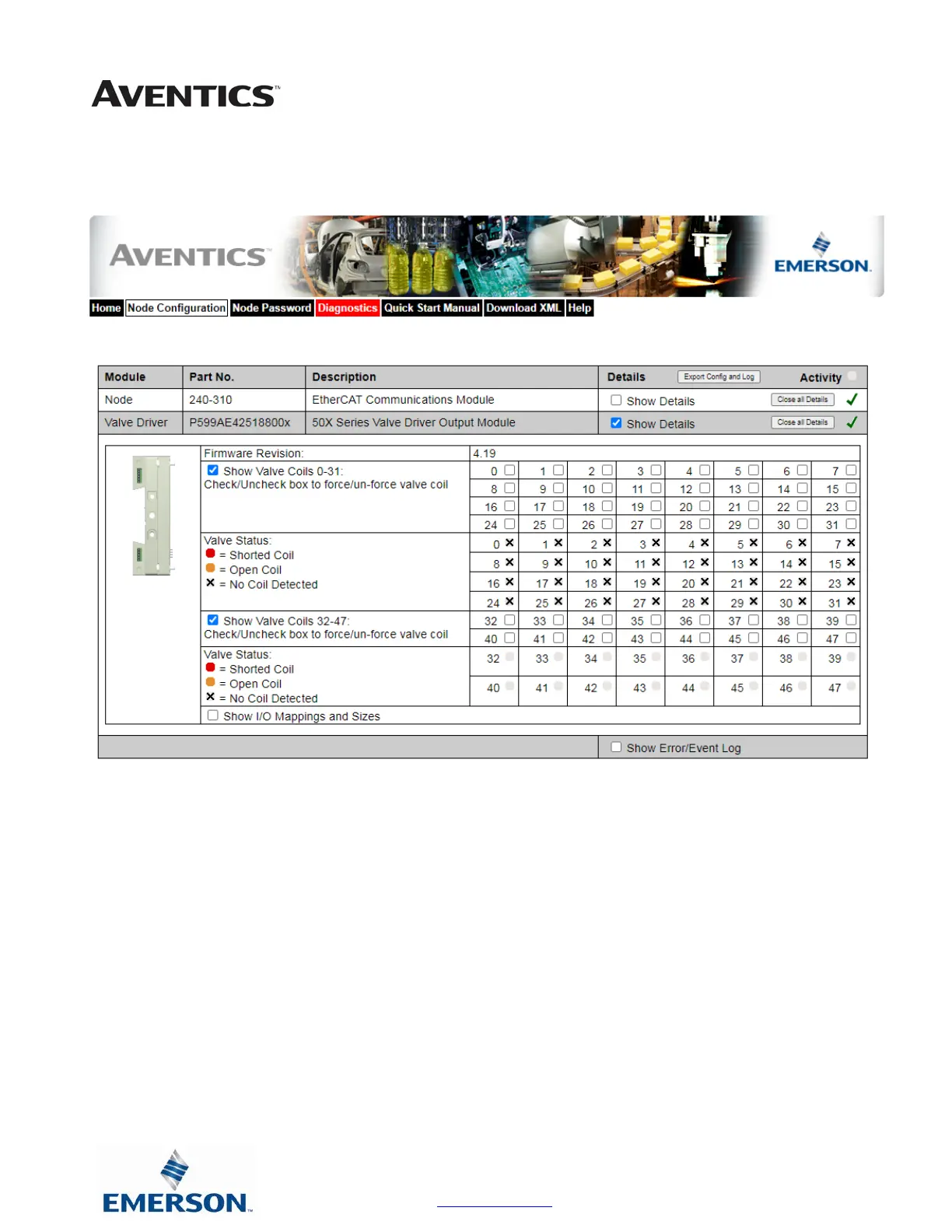Open the Quick Start Manual tab
This screenshot has width=952, height=1232.
tap(432, 308)
